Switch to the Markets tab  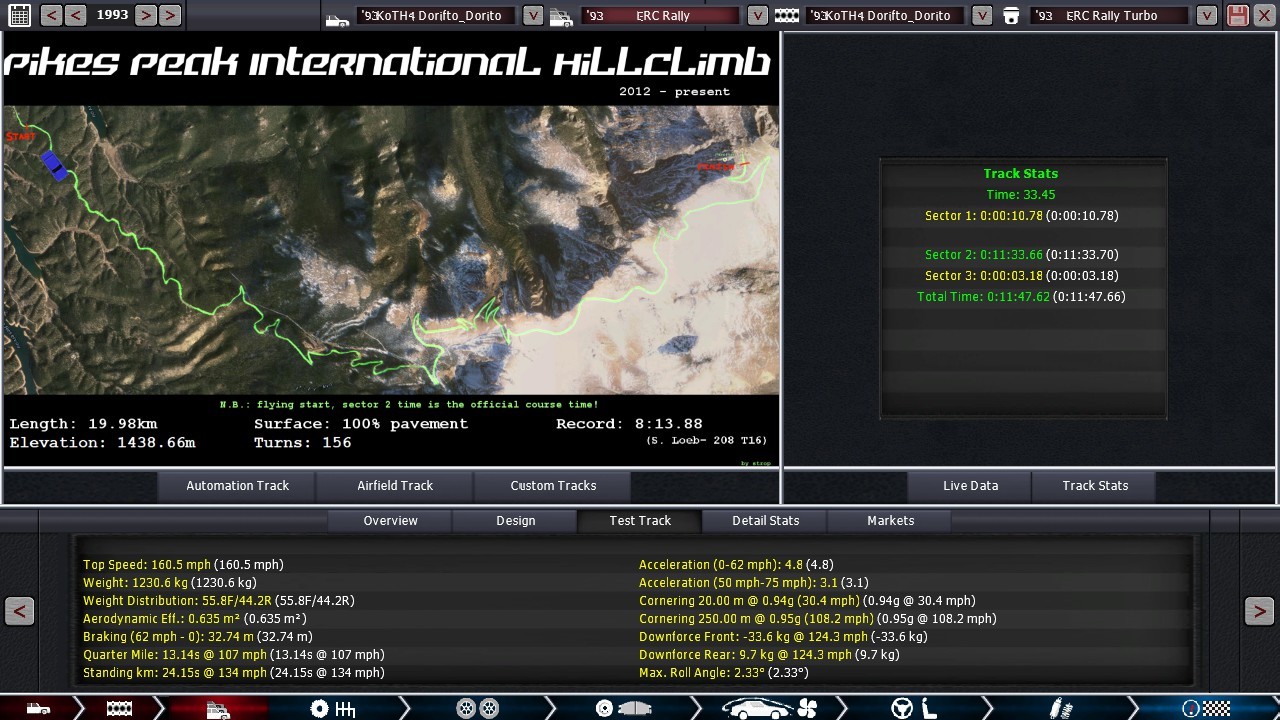890,520
